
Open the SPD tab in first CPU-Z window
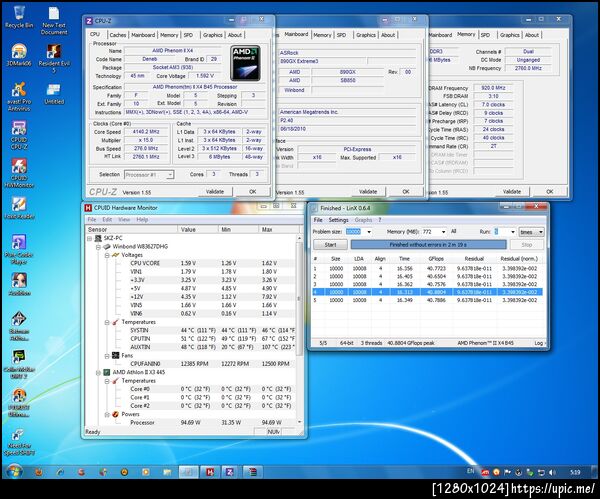(x=188, y=35)
